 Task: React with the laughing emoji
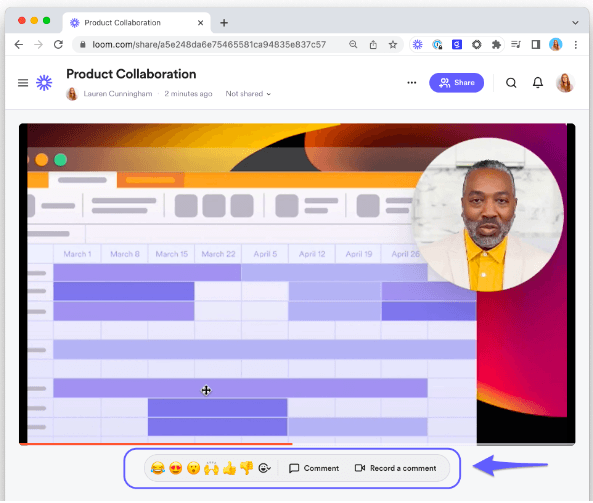tap(157, 468)
